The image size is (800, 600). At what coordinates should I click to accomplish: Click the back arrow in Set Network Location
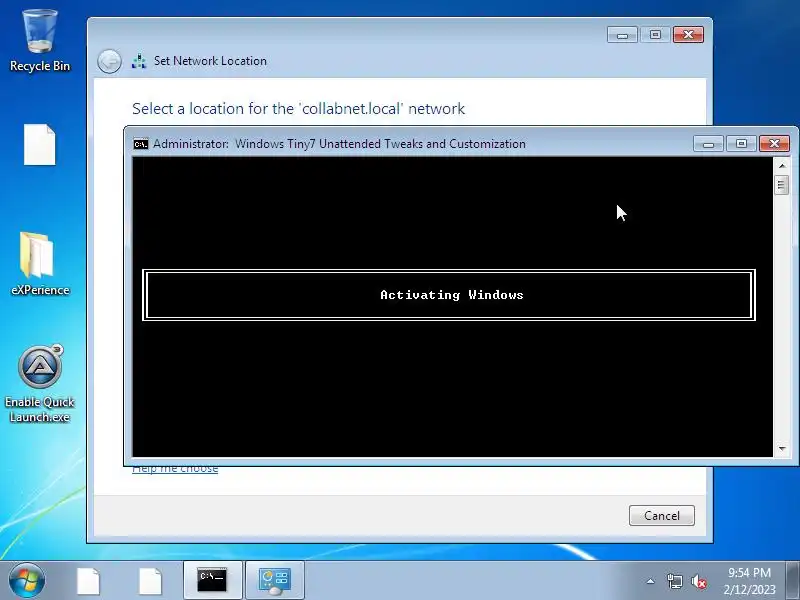[x=109, y=61]
